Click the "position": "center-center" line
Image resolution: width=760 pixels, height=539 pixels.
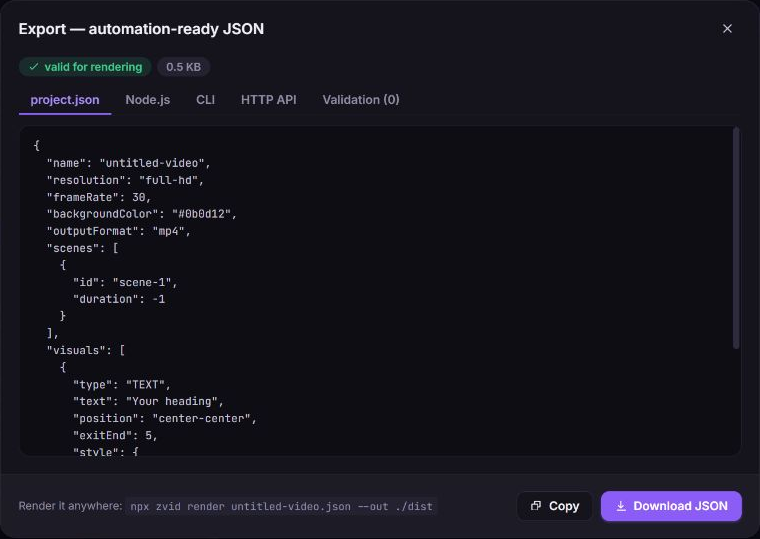pos(165,419)
